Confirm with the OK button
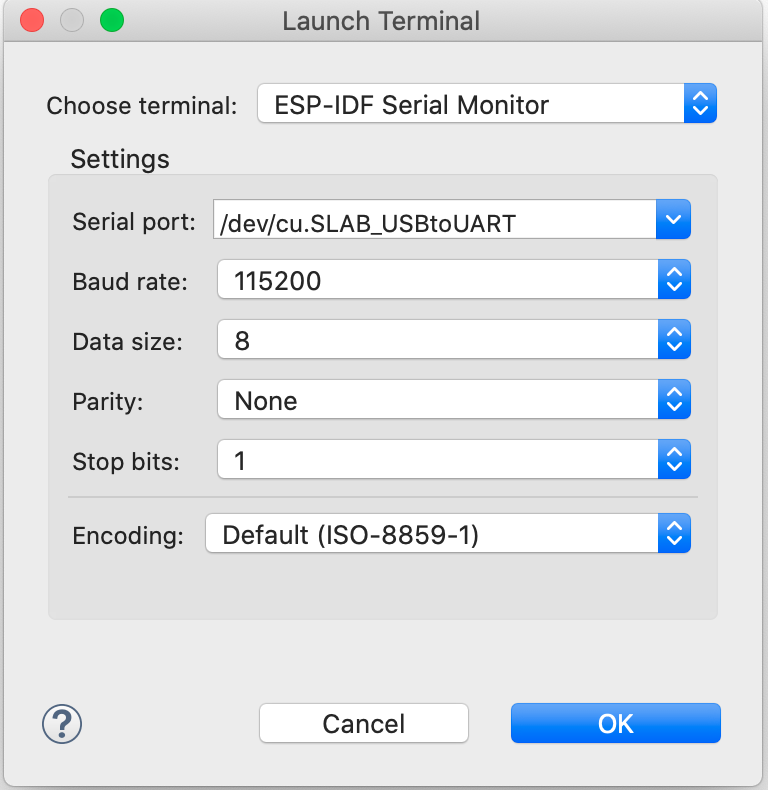 (x=616, y=723)
